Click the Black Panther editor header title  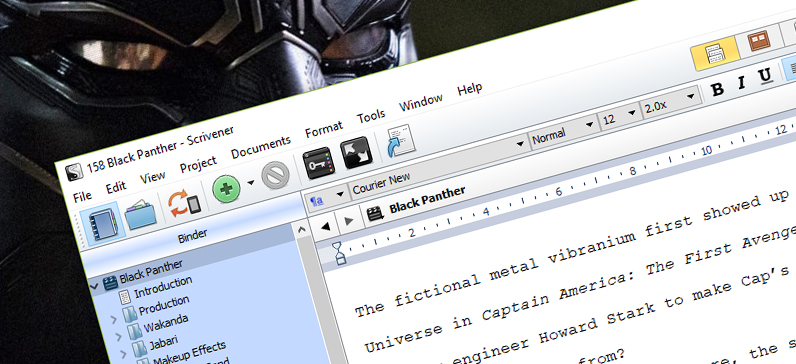point(427,199)
